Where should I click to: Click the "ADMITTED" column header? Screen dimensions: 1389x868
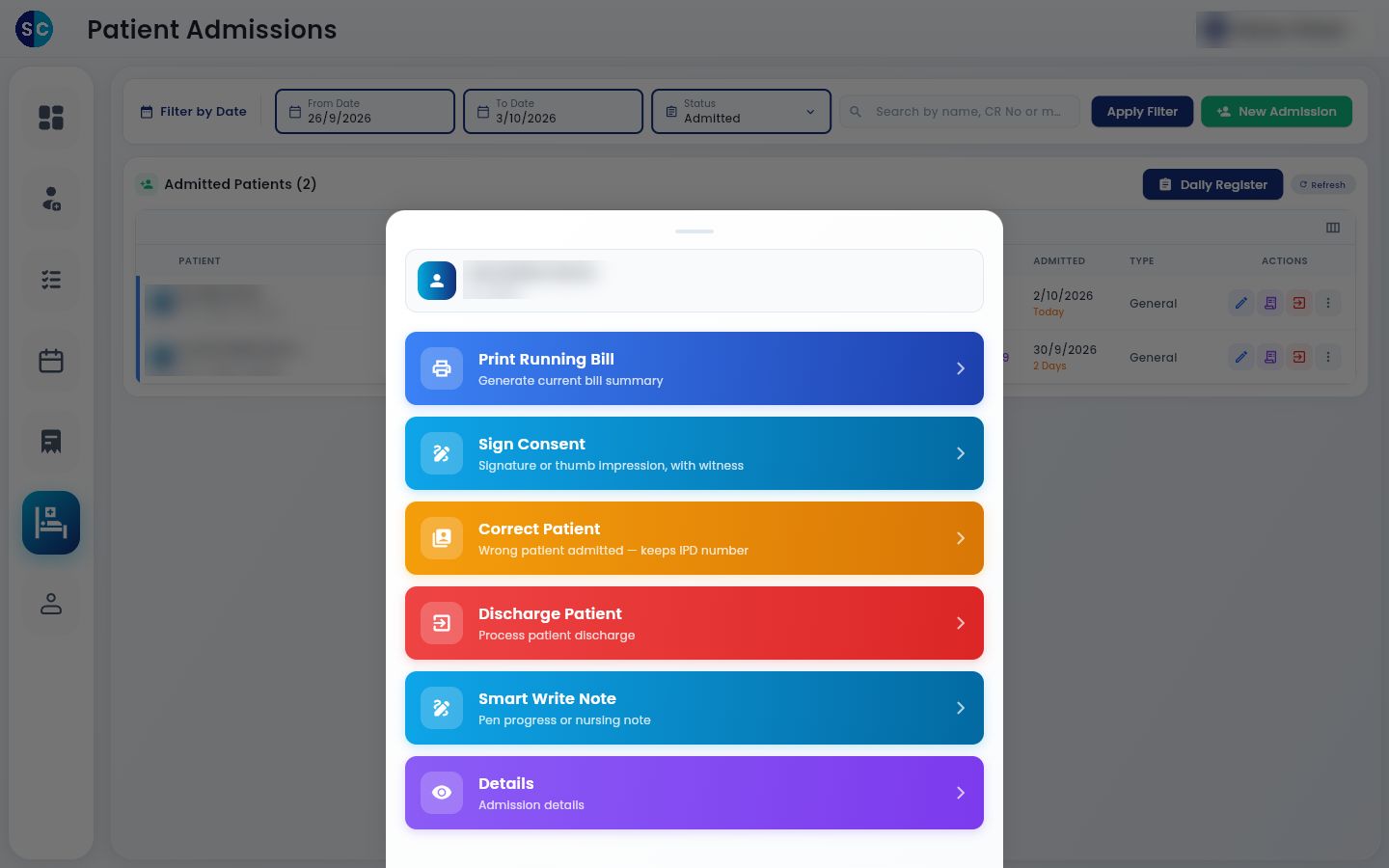tap(1059, 261)
